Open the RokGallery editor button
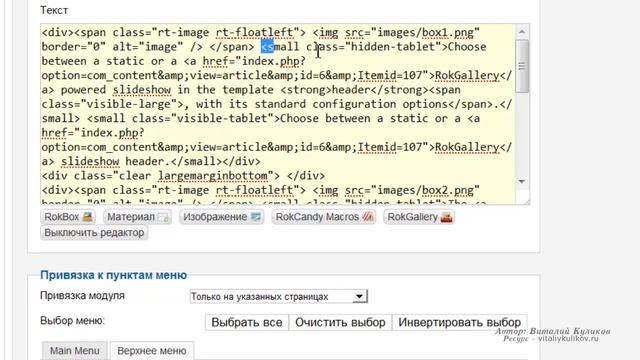Viewport: 640px width, 360px height. click(419, 217)
